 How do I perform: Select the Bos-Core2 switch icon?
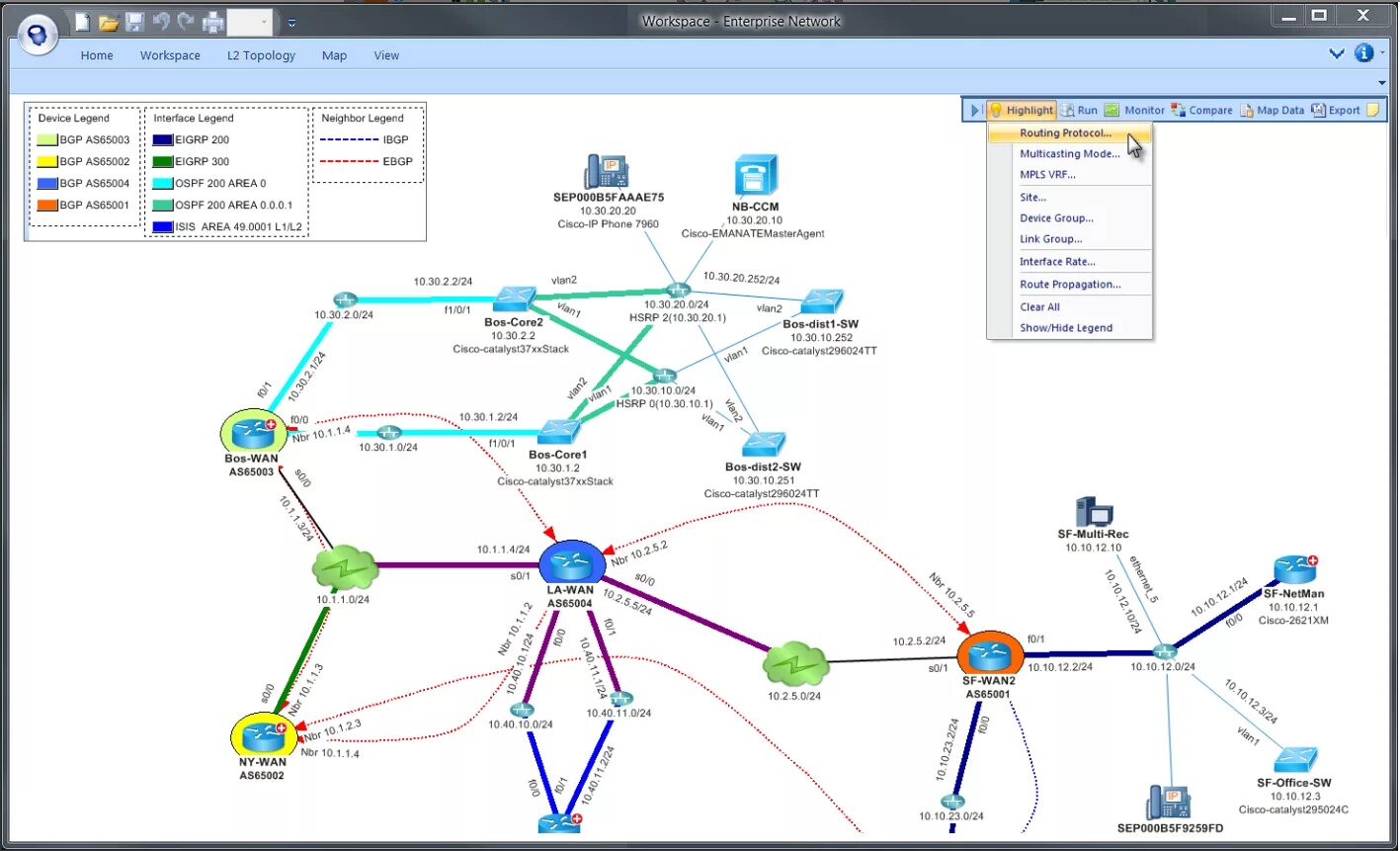(515, 298)
